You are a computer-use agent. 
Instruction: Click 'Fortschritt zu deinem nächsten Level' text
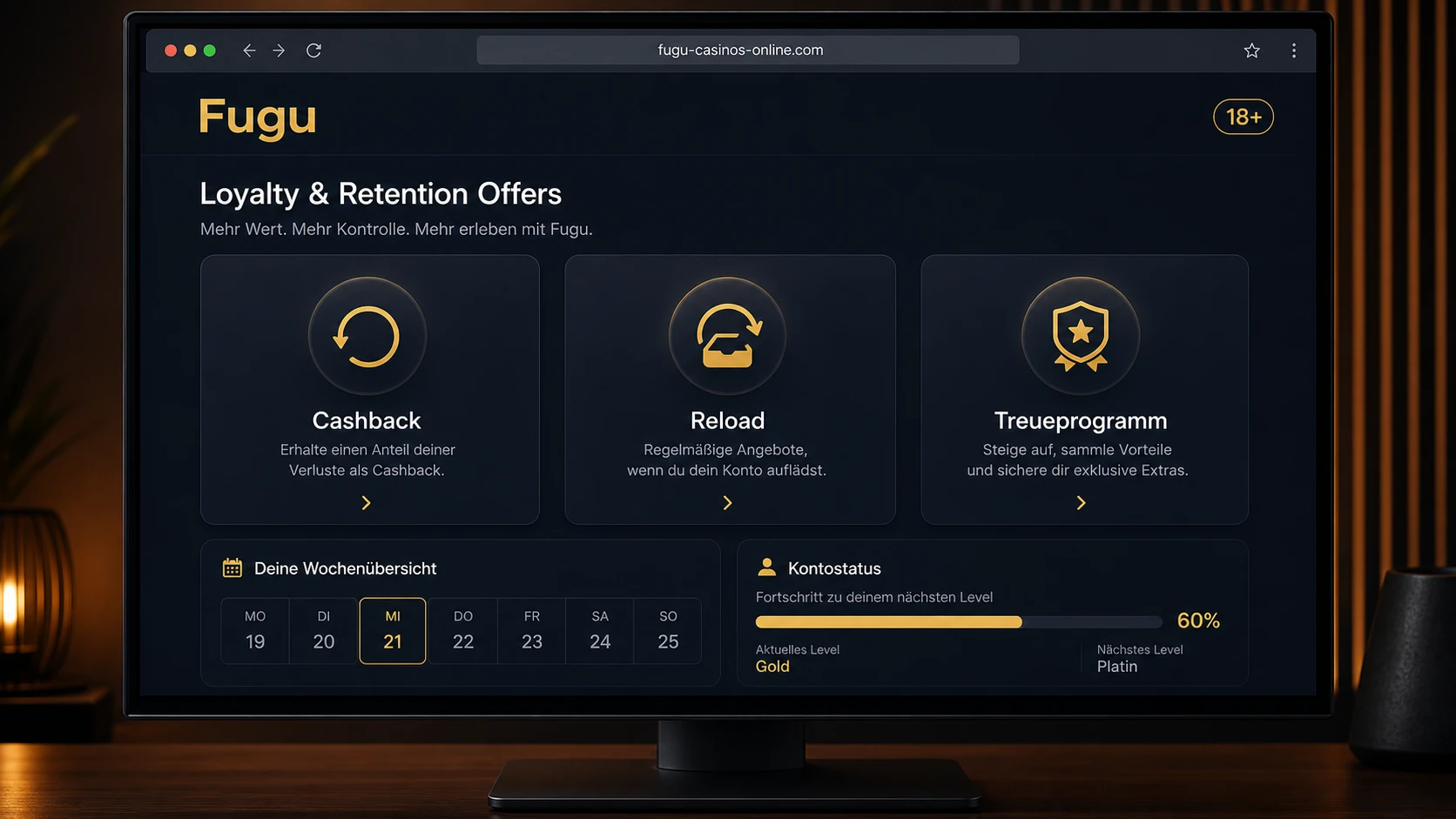(874, 597)
